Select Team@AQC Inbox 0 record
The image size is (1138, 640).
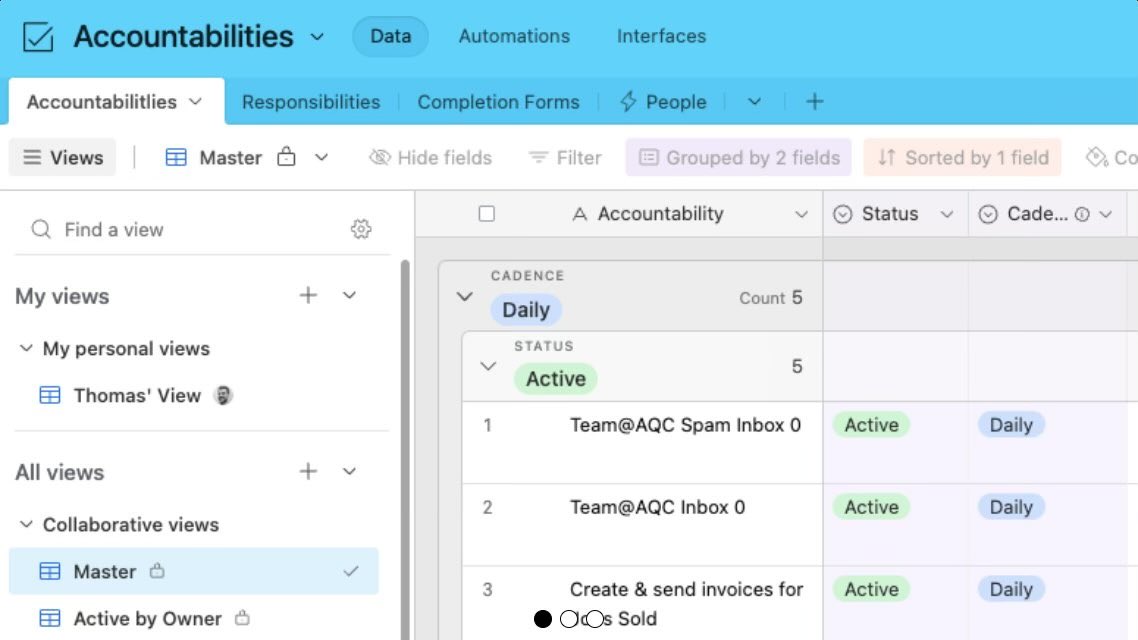pos(658,506)
